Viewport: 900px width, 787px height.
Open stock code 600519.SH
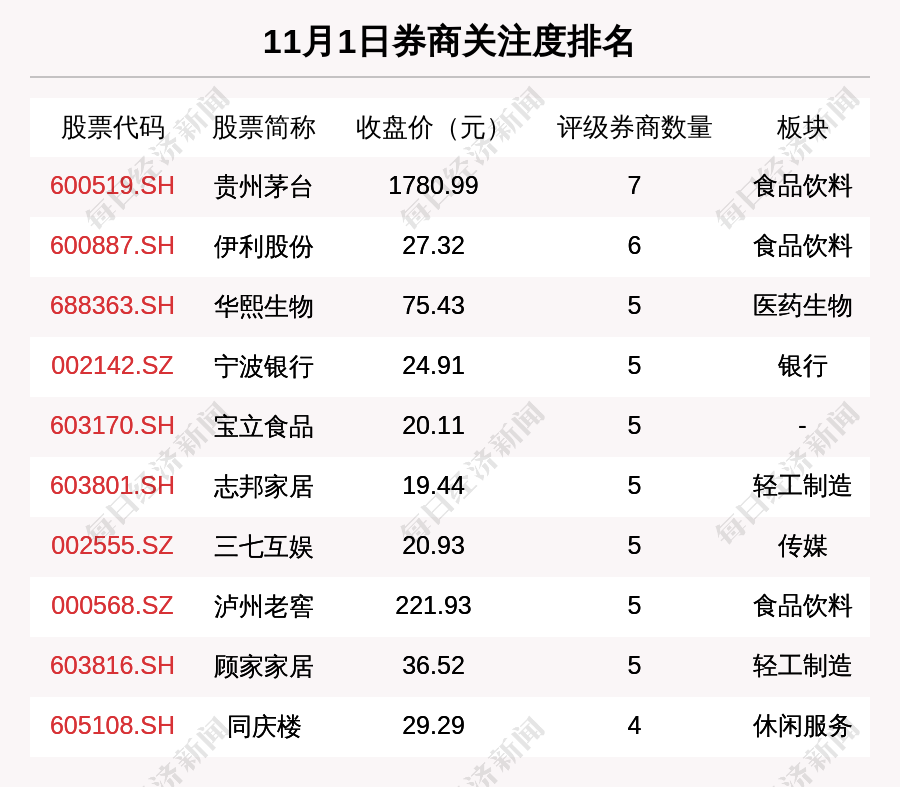[112, 186]
